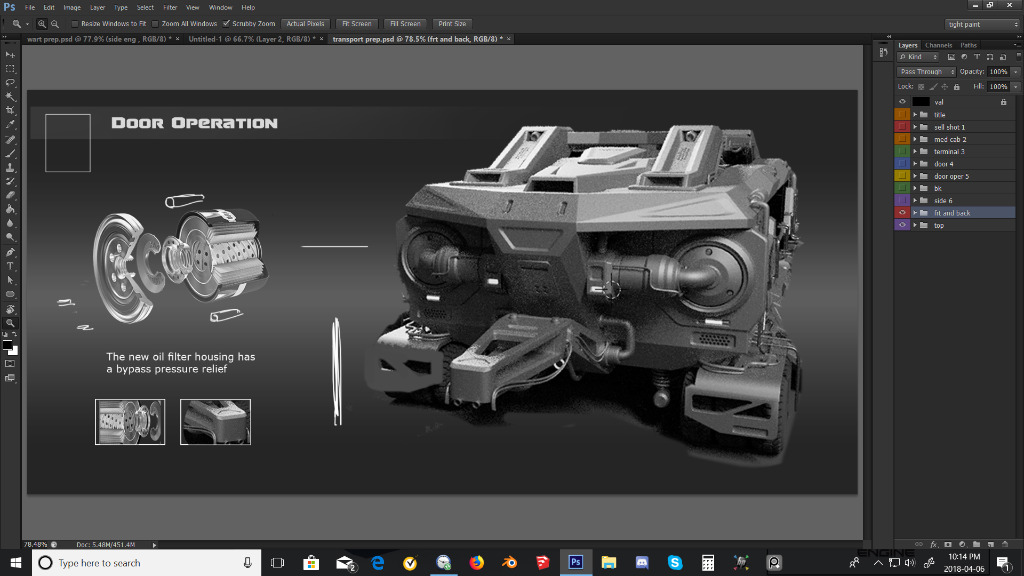Select the Paint Bucket tool
Viewport: 1024px width, 576px height.
(x=10, y=210)
